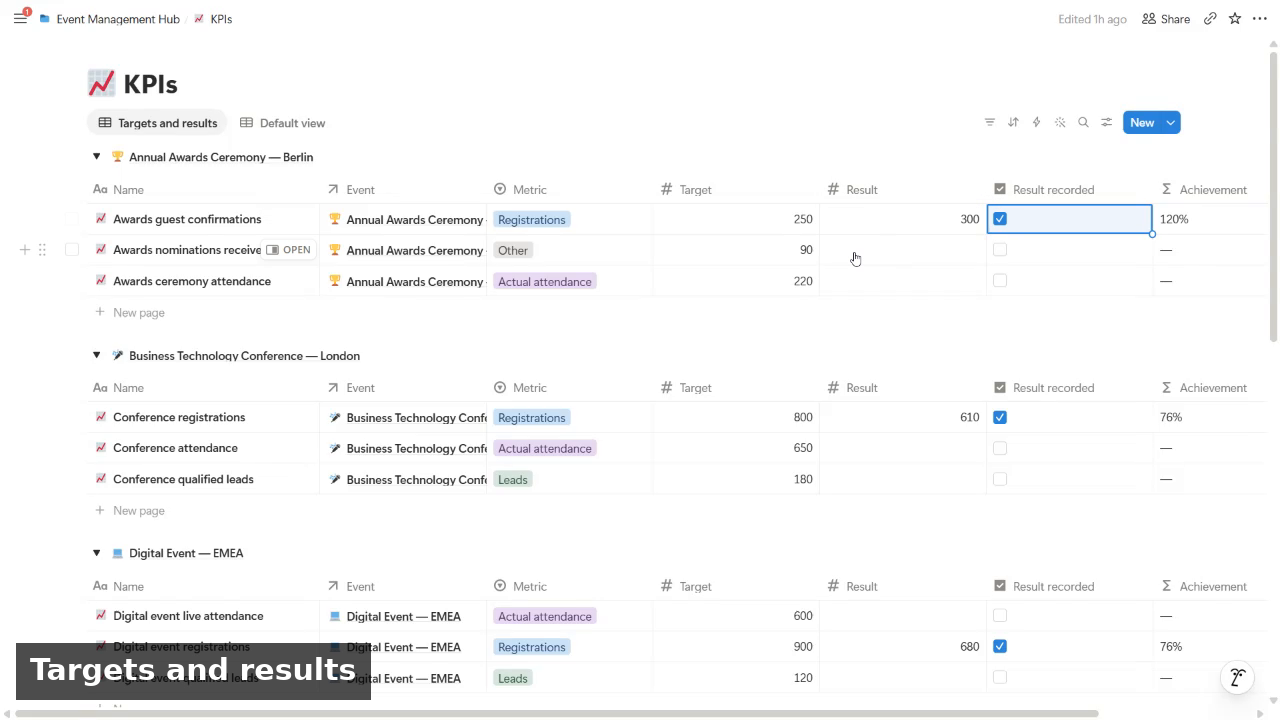Uncheck Result recorded for Awards guest confirmations
1280x720 pixels.
click(x=1000, y=219)
